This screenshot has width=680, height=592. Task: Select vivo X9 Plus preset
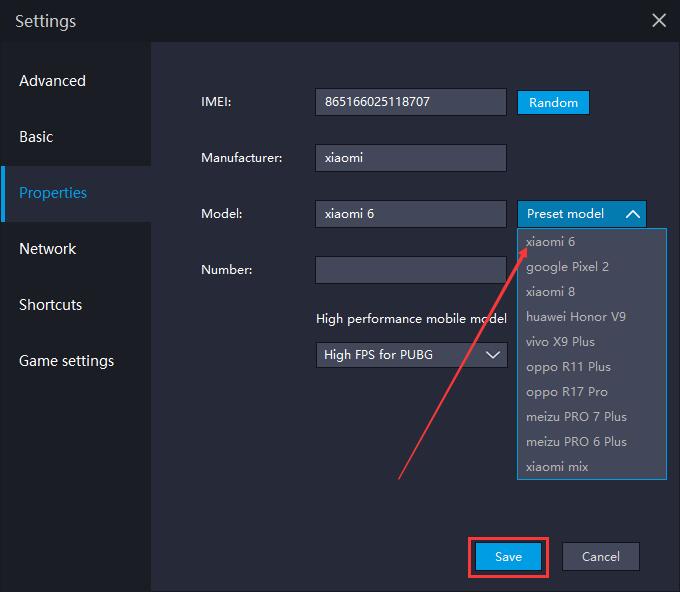click(x=592, y=342)
